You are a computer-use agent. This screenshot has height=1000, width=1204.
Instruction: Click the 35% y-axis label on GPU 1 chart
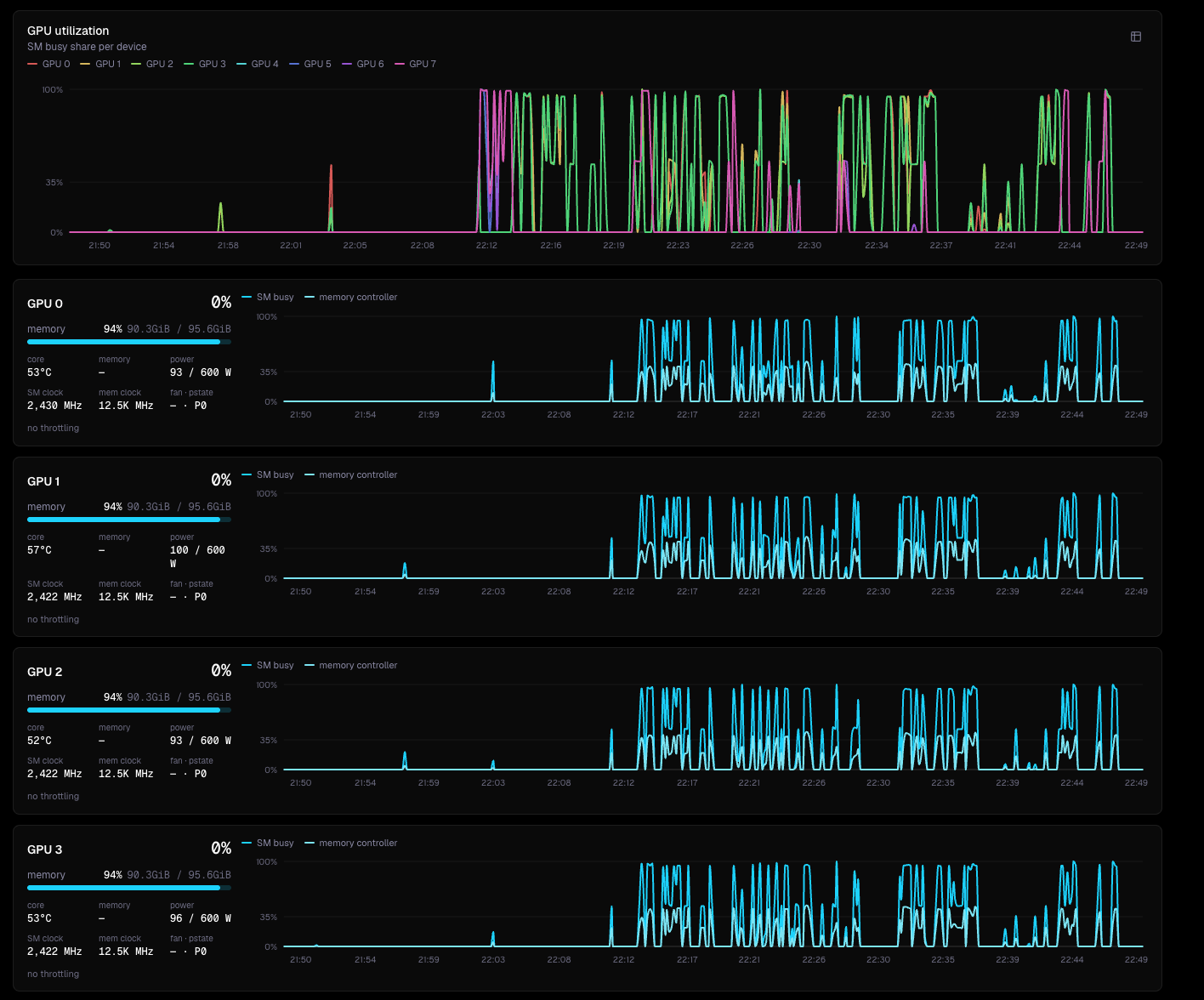[x=269, y=549]
